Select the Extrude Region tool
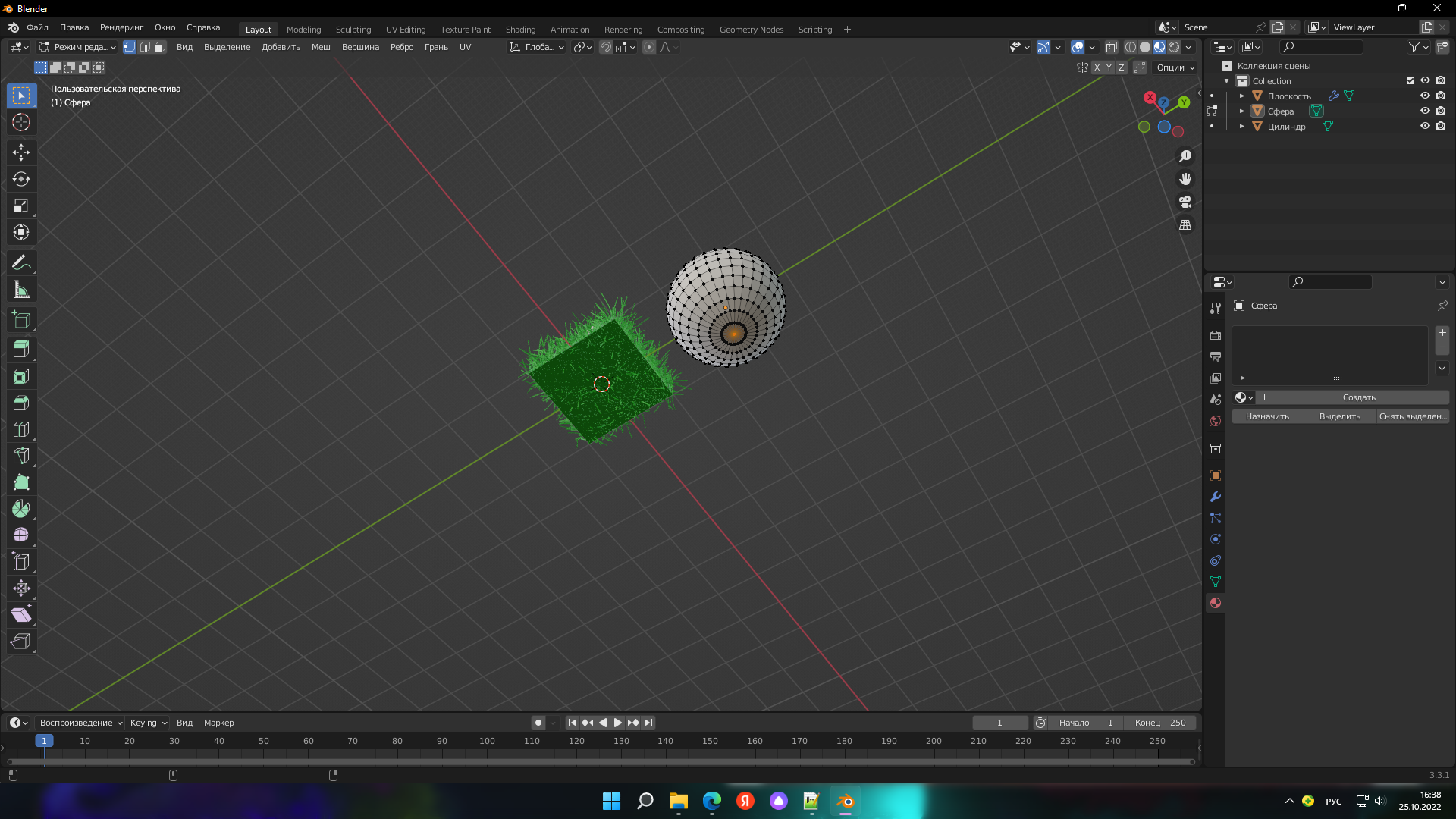Screen dimensions: 1456x819 point(21,350)
